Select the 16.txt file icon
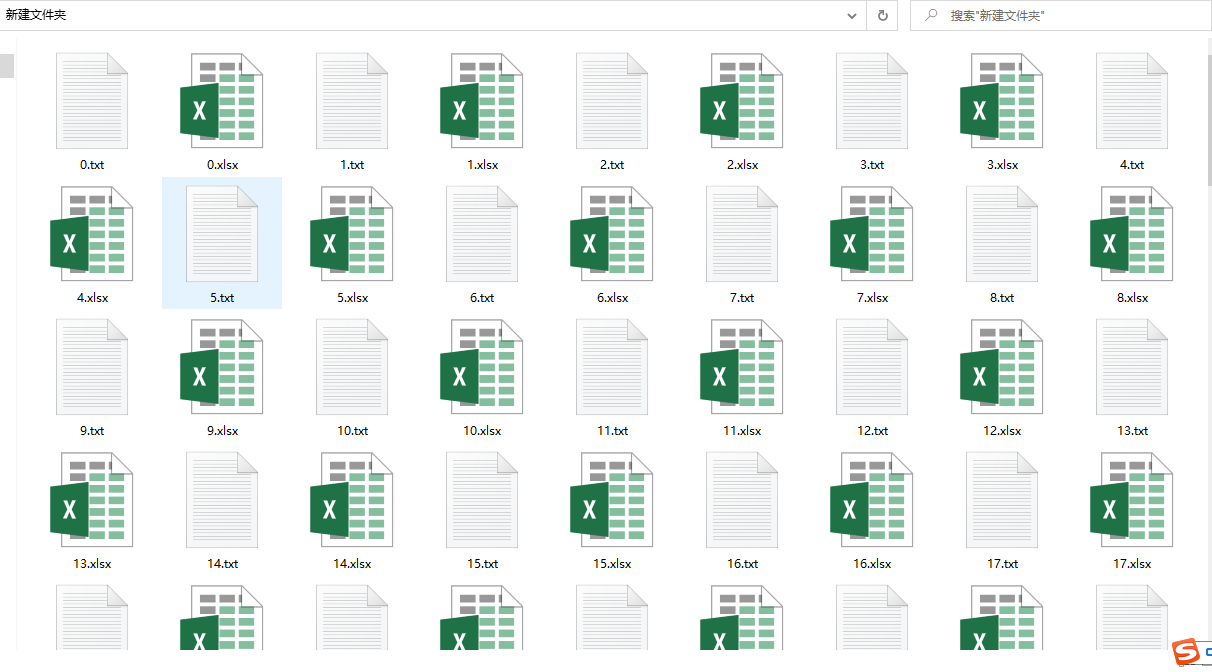The width and height of the screenshot is (1212, 672). point(742,498)
